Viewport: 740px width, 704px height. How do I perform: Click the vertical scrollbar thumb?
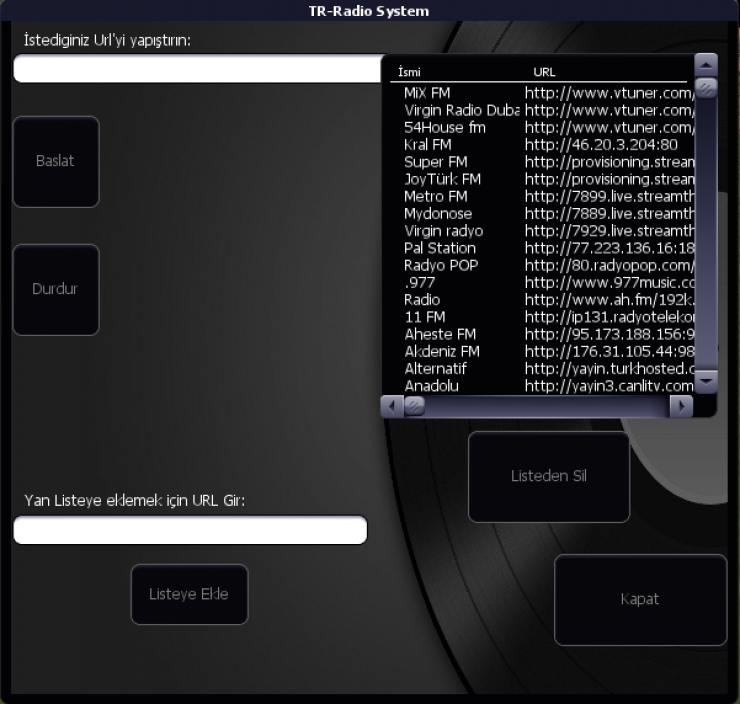click(706, 88)
